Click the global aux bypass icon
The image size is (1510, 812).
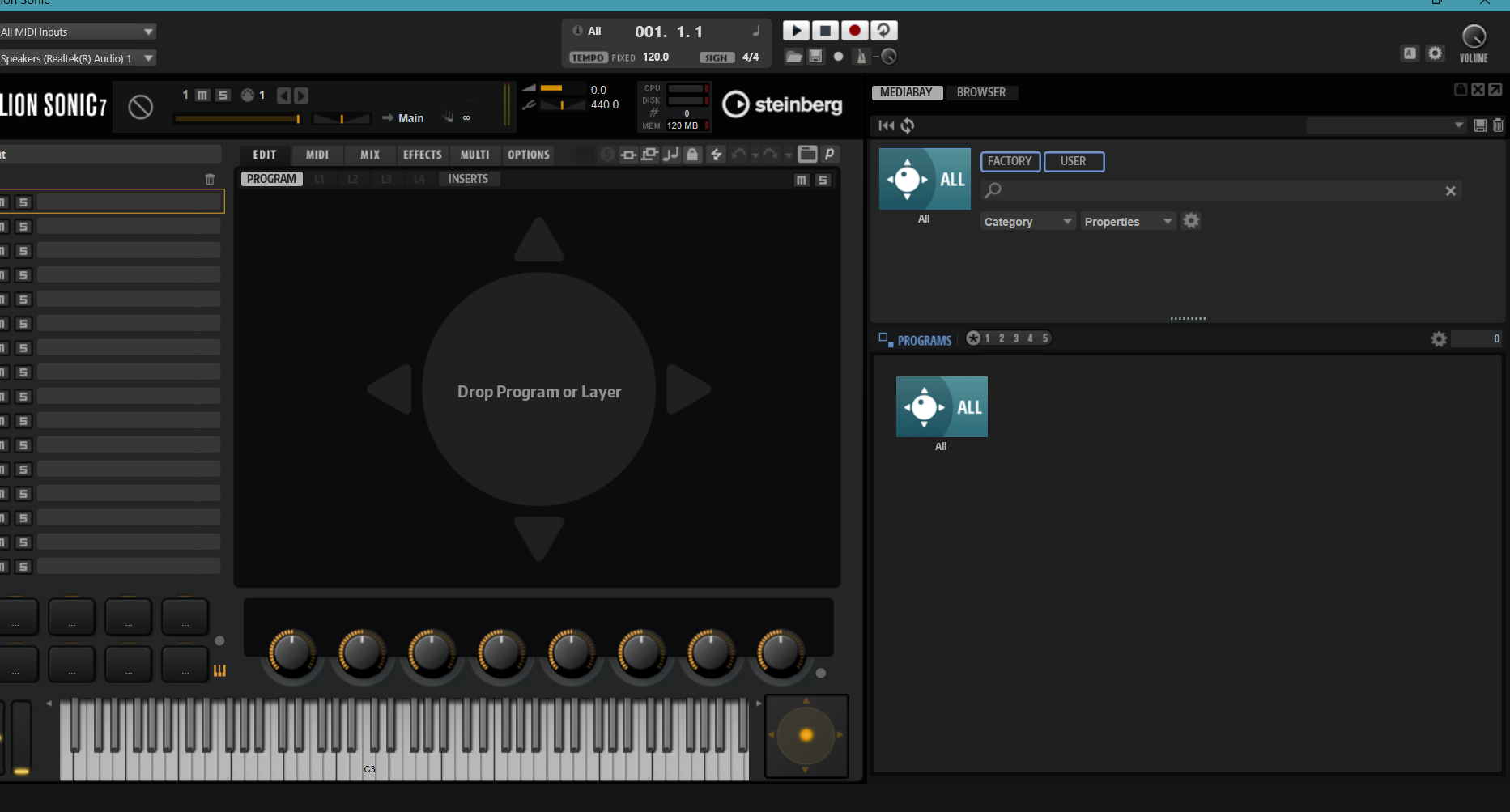pyautogui.click(x=649, y=155)
